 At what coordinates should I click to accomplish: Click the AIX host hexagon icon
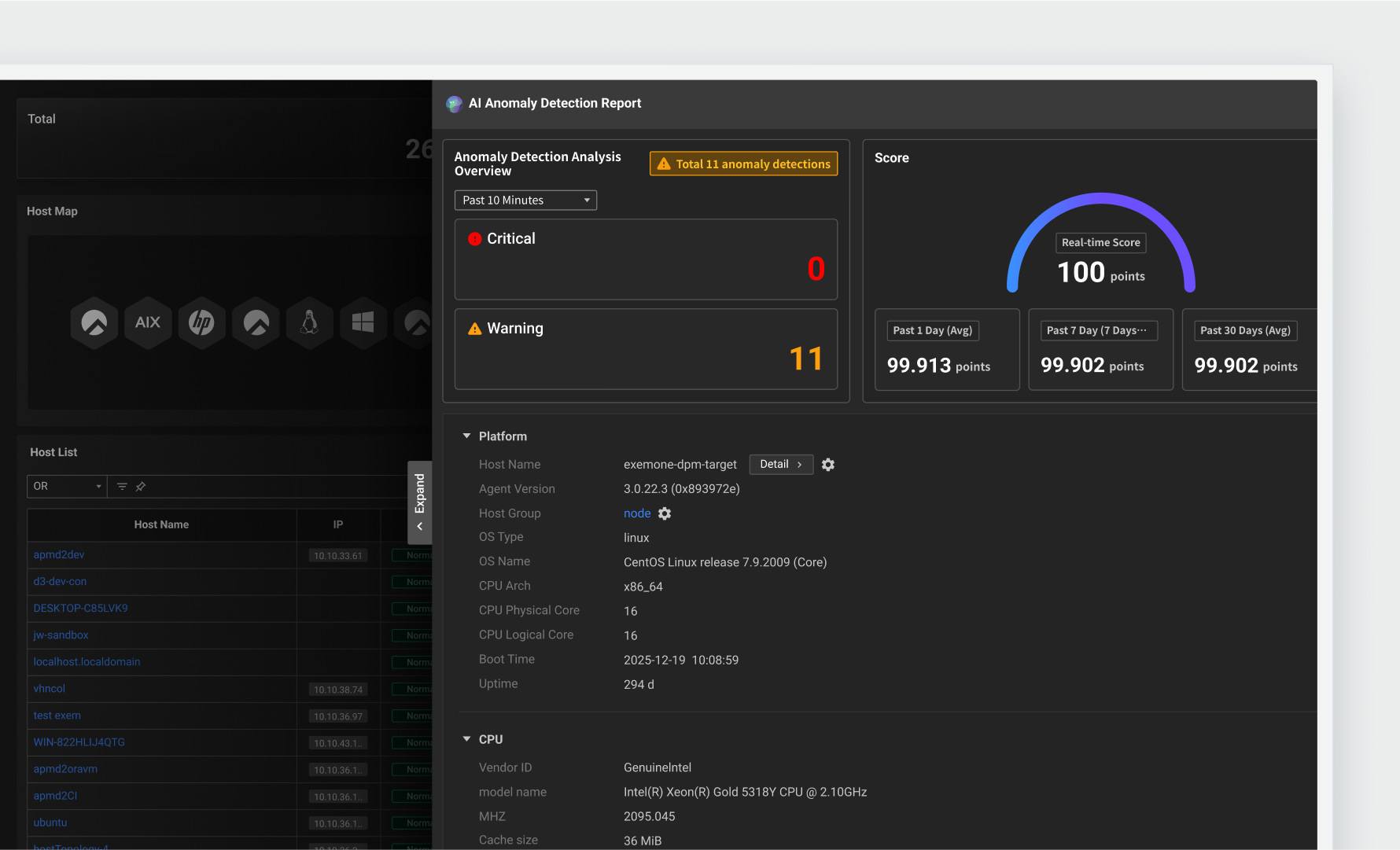point(148,322)
